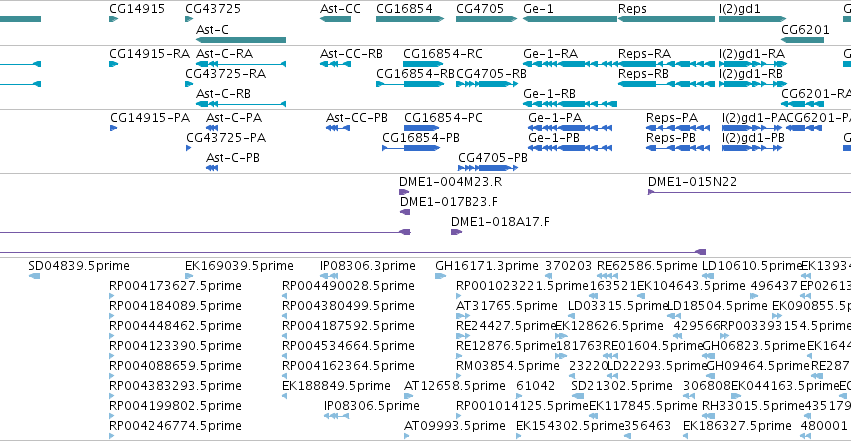Click EST AT31765.5prime
The image size is (851, 441).
506,306
